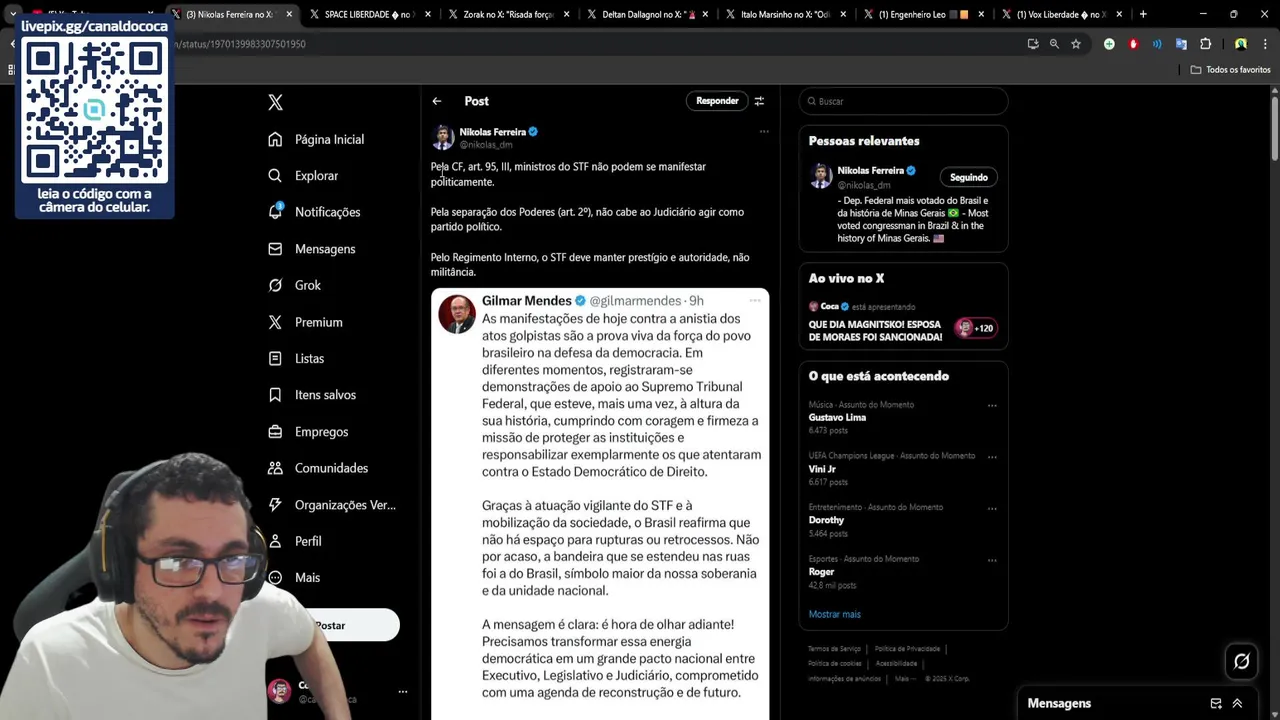
Task: Open reply filter settings icon beside Responder
Action: 759,101
